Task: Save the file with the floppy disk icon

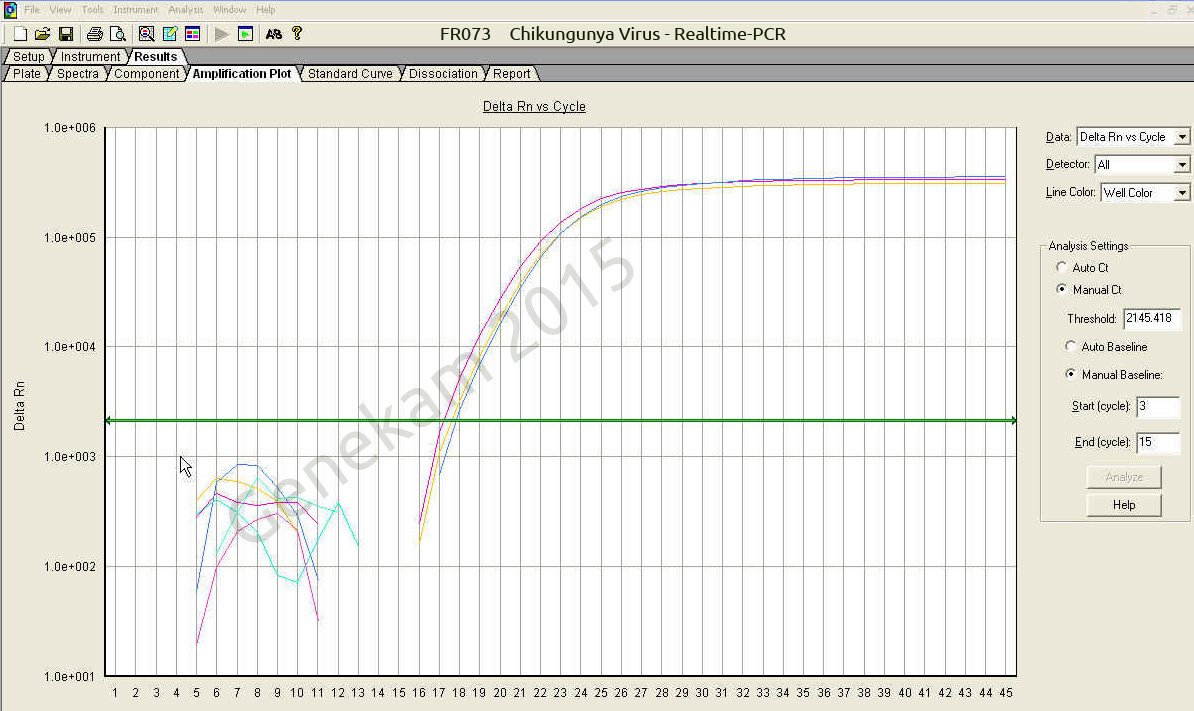Action: pos(66,34)
